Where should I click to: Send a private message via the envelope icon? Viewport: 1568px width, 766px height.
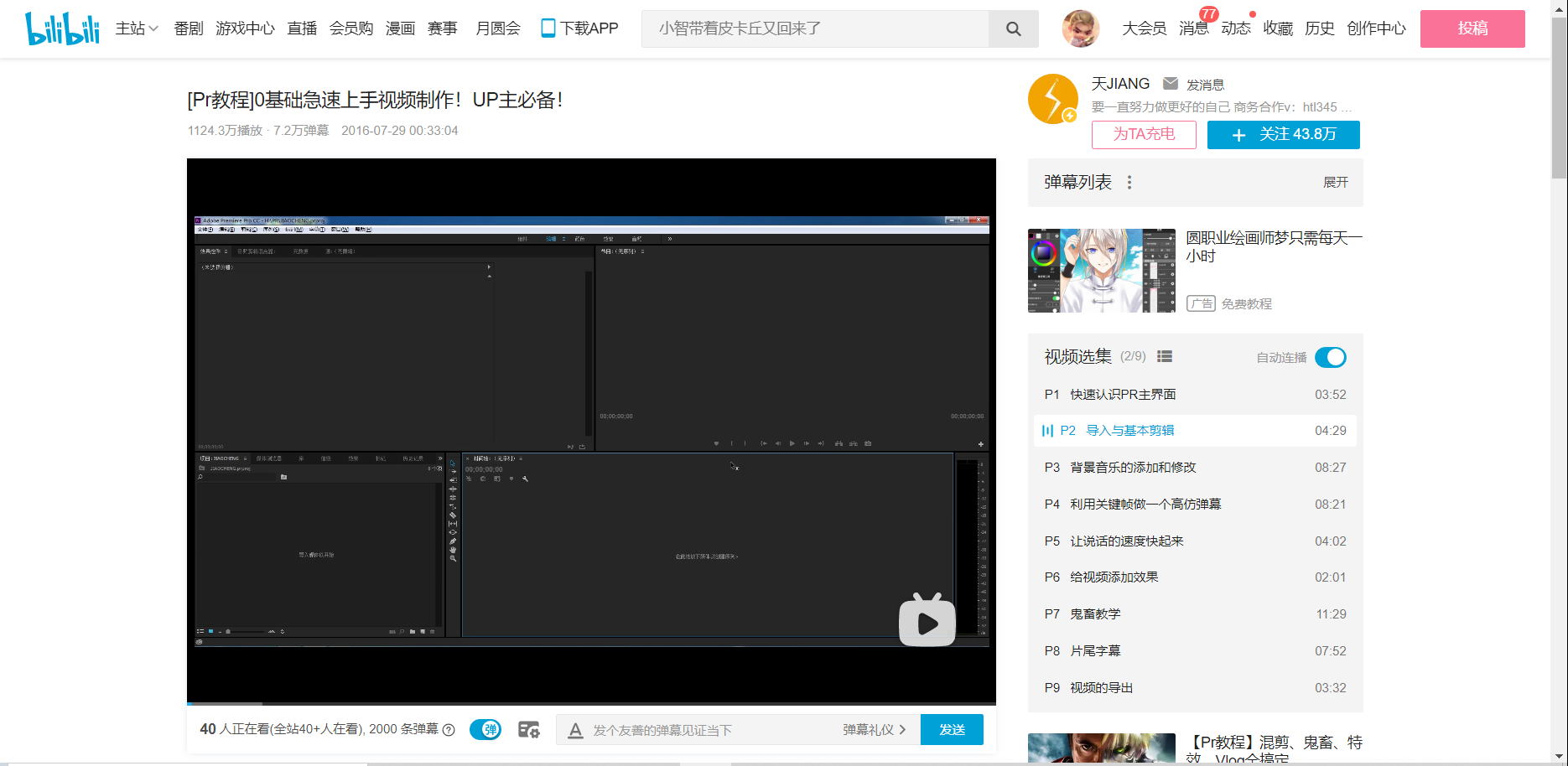click(1170, 83)
